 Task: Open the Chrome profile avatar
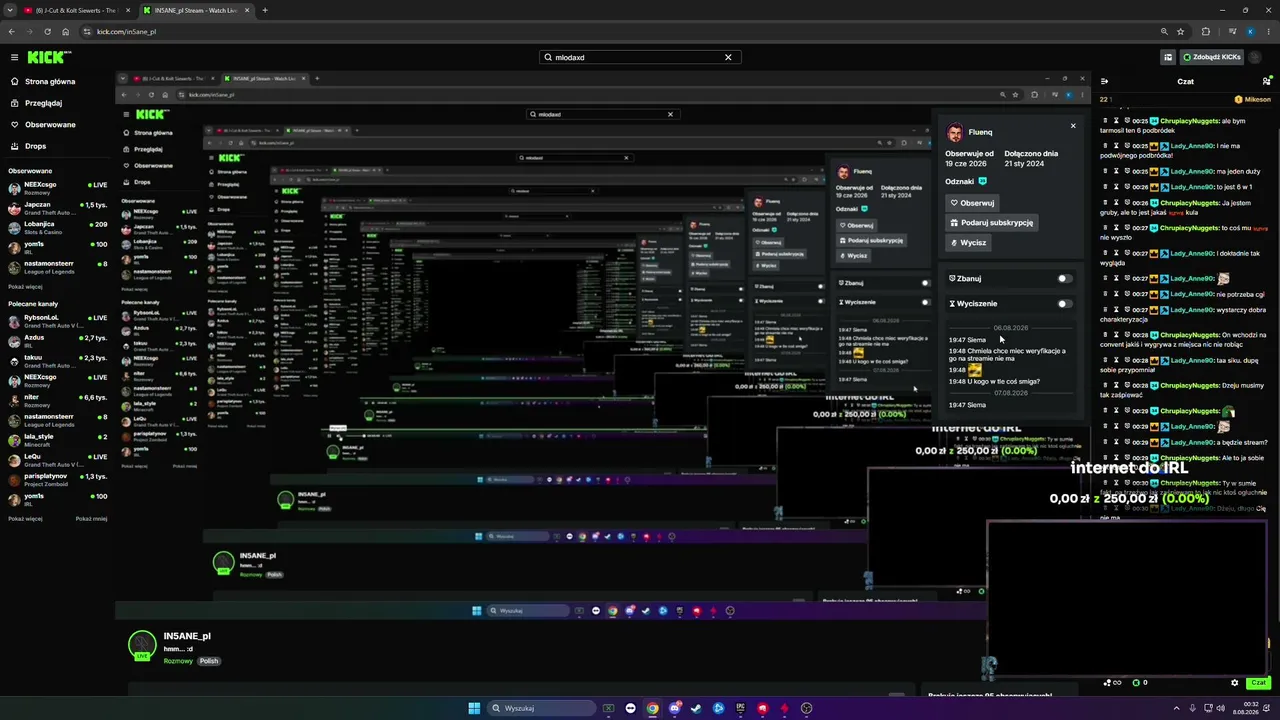(x=1250, y=31)
